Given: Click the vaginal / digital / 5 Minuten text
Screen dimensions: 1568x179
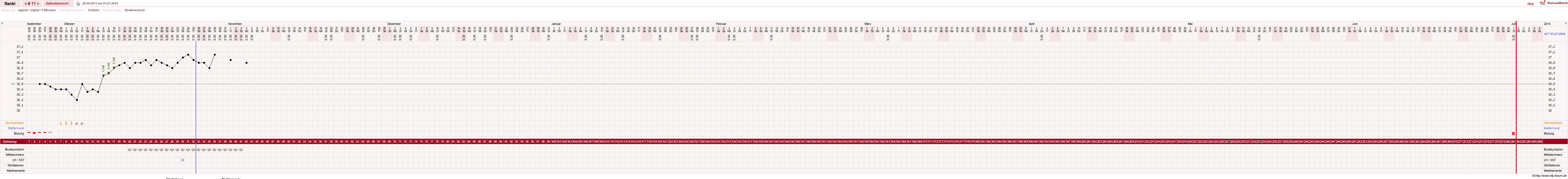Looking at the screenshot, I should pos(37,10).
